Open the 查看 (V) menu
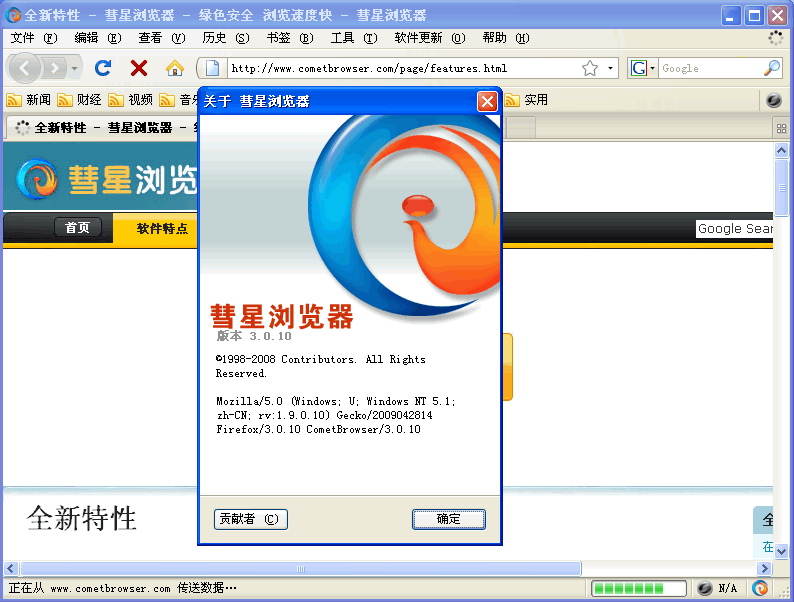This screenshot has height=602, width=794. click(162, 38)
